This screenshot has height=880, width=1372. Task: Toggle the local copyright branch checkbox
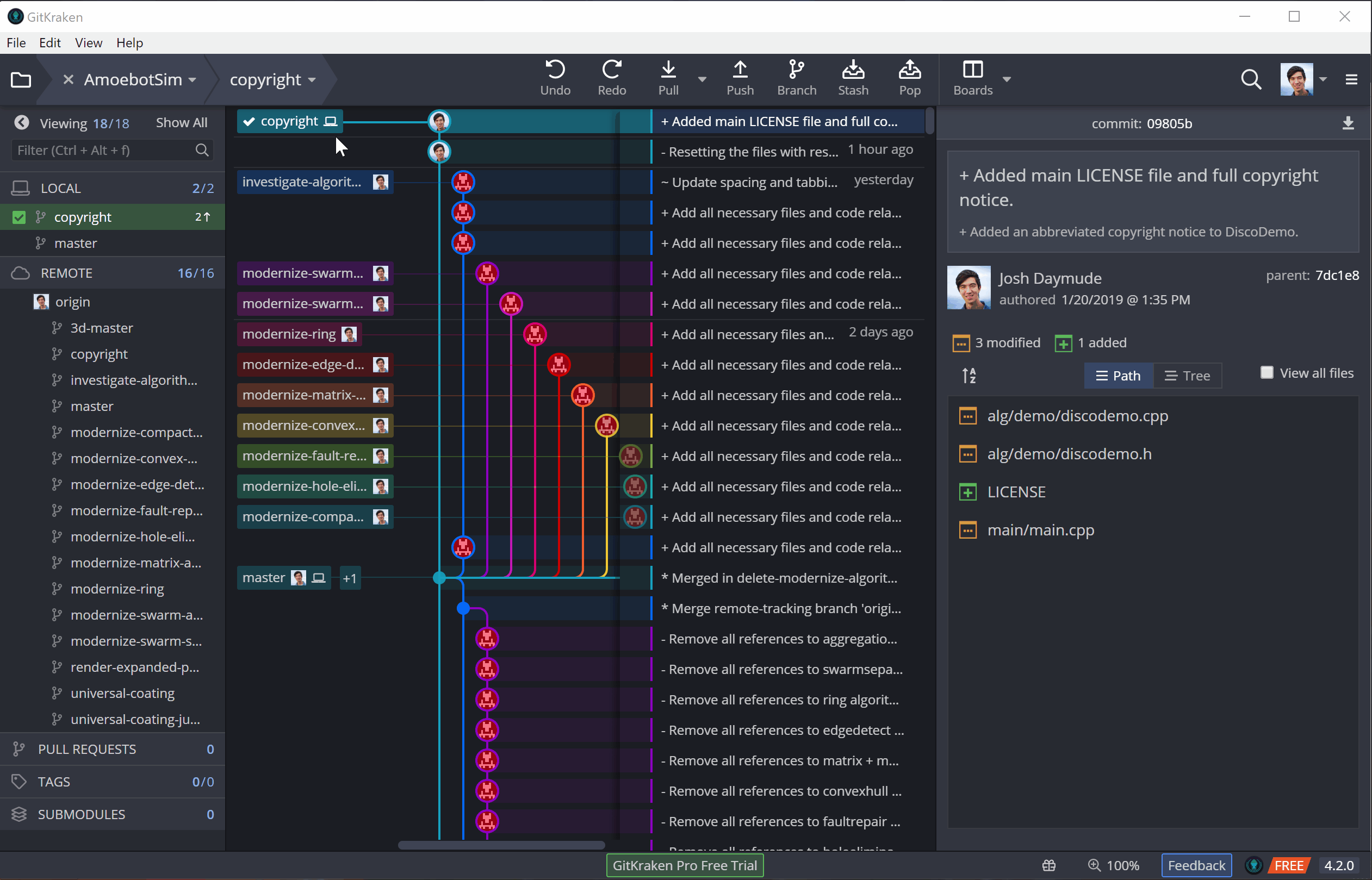[19, 217]
